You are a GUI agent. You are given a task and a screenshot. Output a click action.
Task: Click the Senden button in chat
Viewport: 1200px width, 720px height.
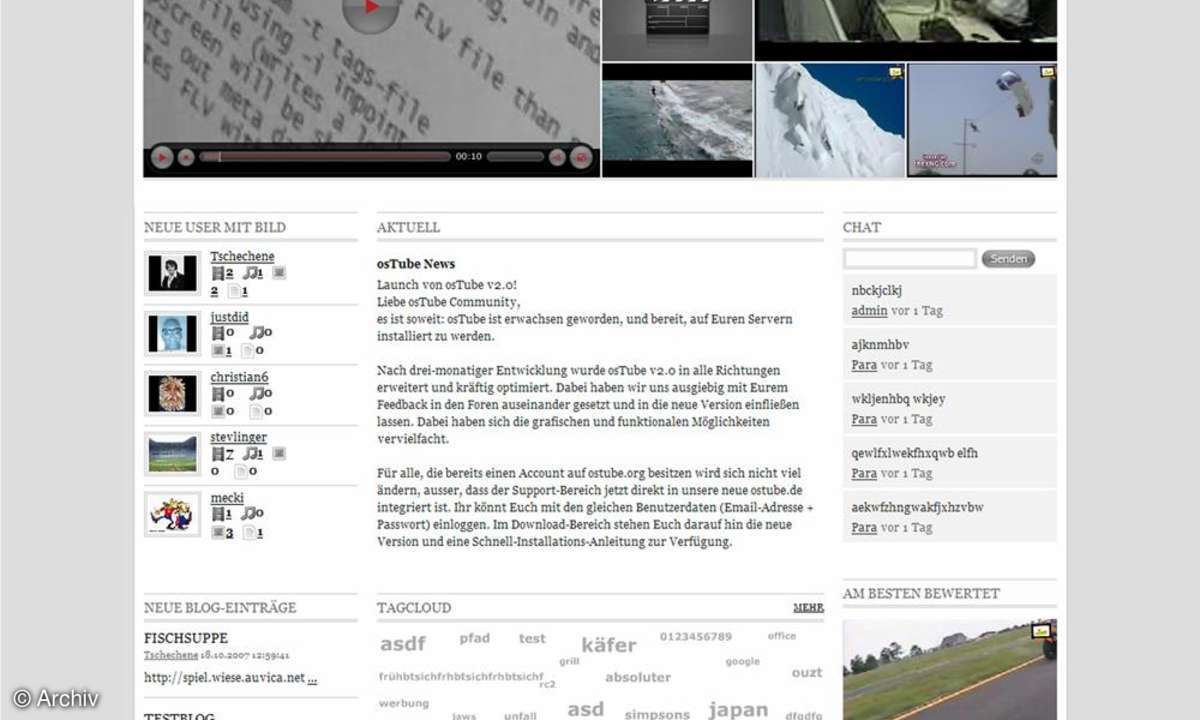point(1008,259)
